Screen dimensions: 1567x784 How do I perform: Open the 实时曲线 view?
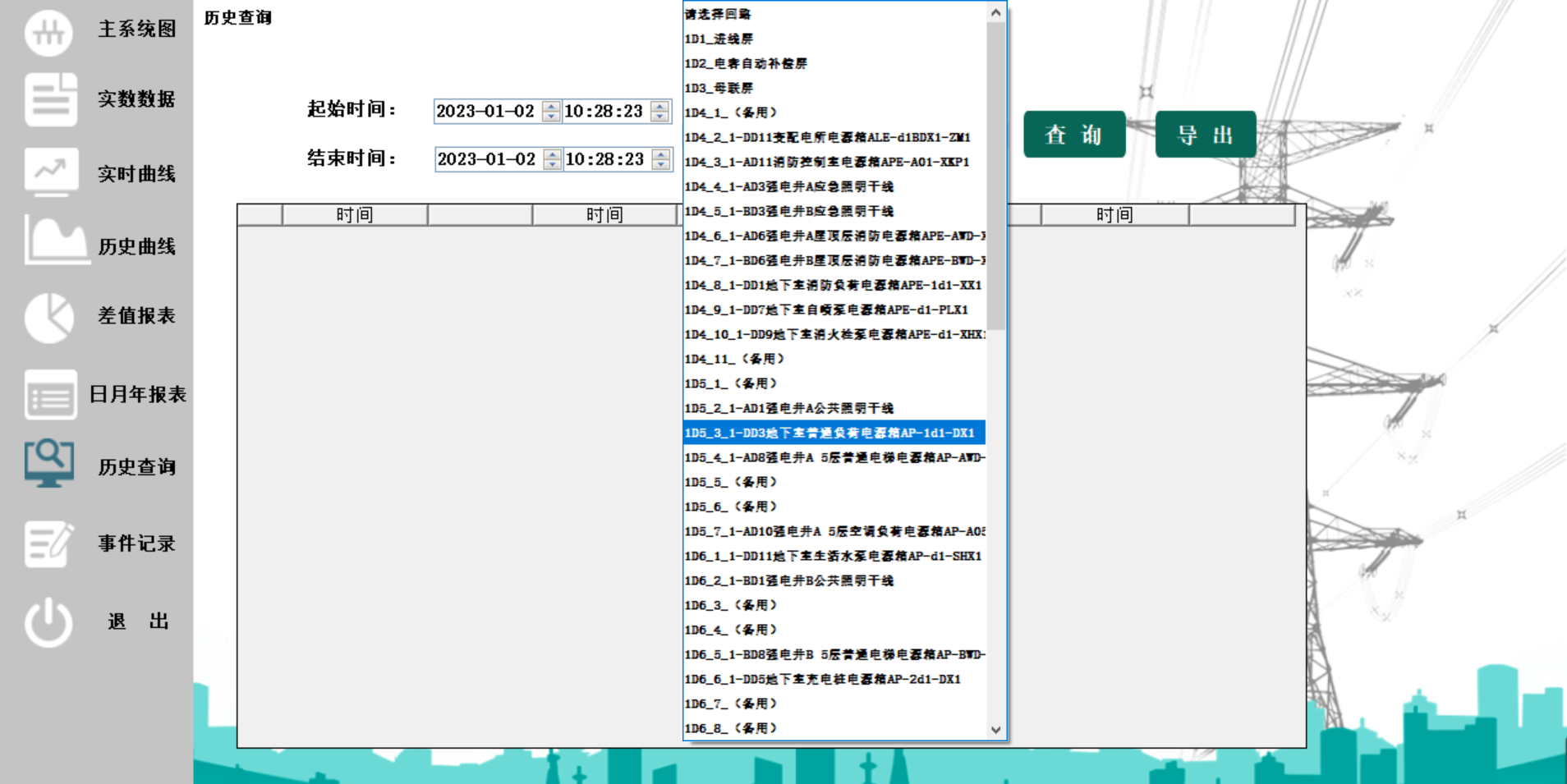pyautogui.click(x=49, y=172)
